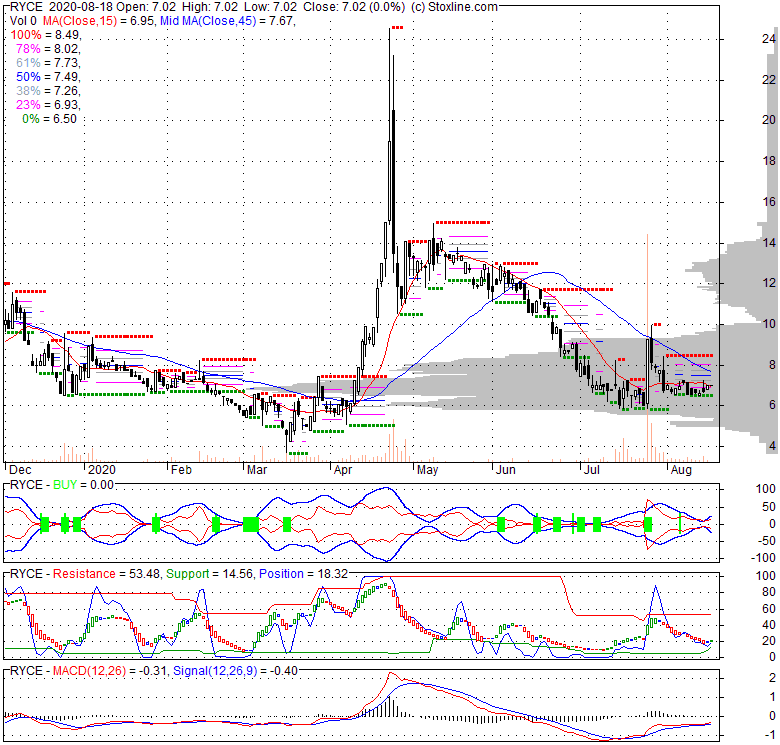Click the 'May' month axis label
Screen dimensions: 780x745
pyautogui.click(x=427, y=469)
